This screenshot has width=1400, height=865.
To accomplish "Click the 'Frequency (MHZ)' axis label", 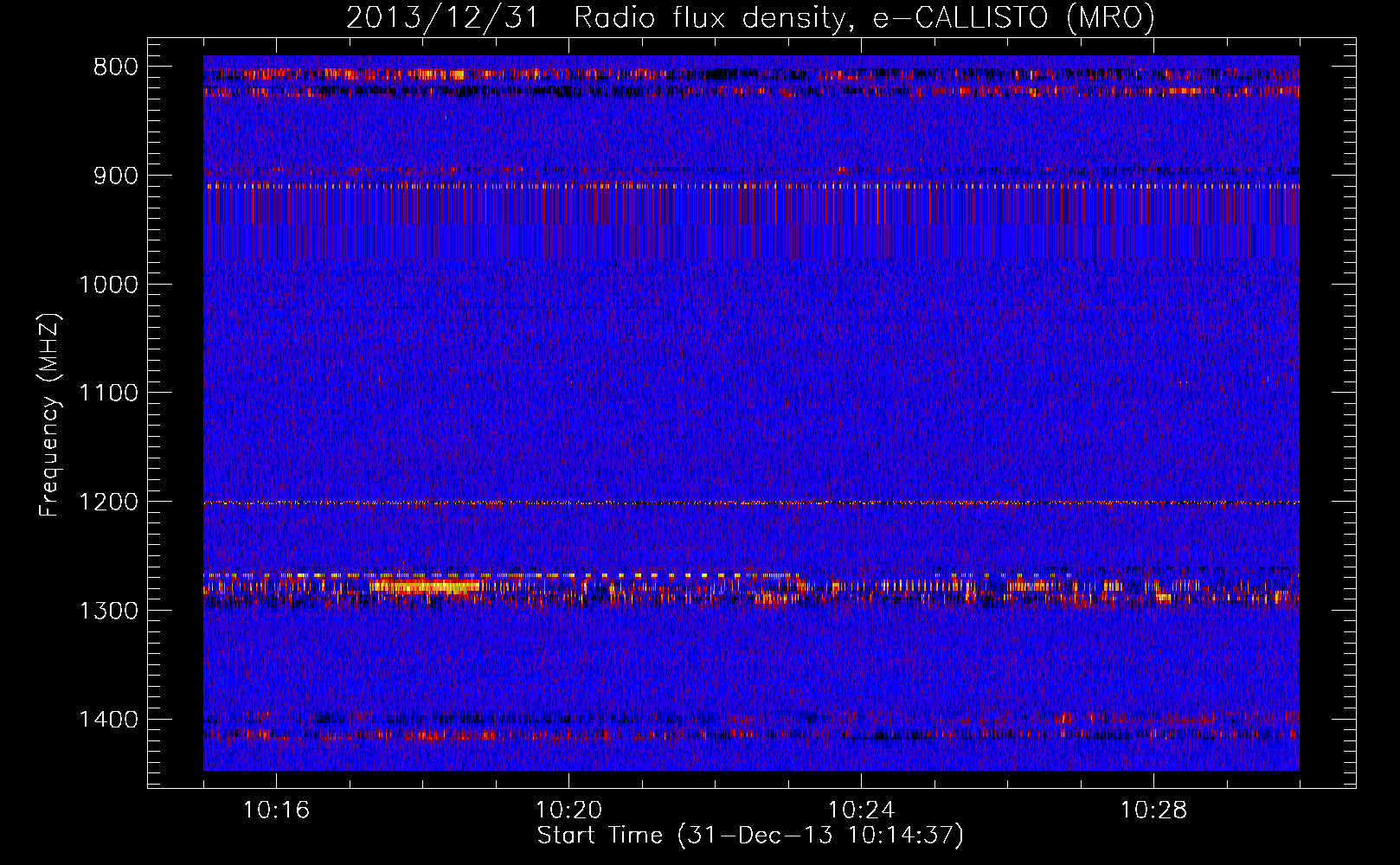I will [49, 415].
